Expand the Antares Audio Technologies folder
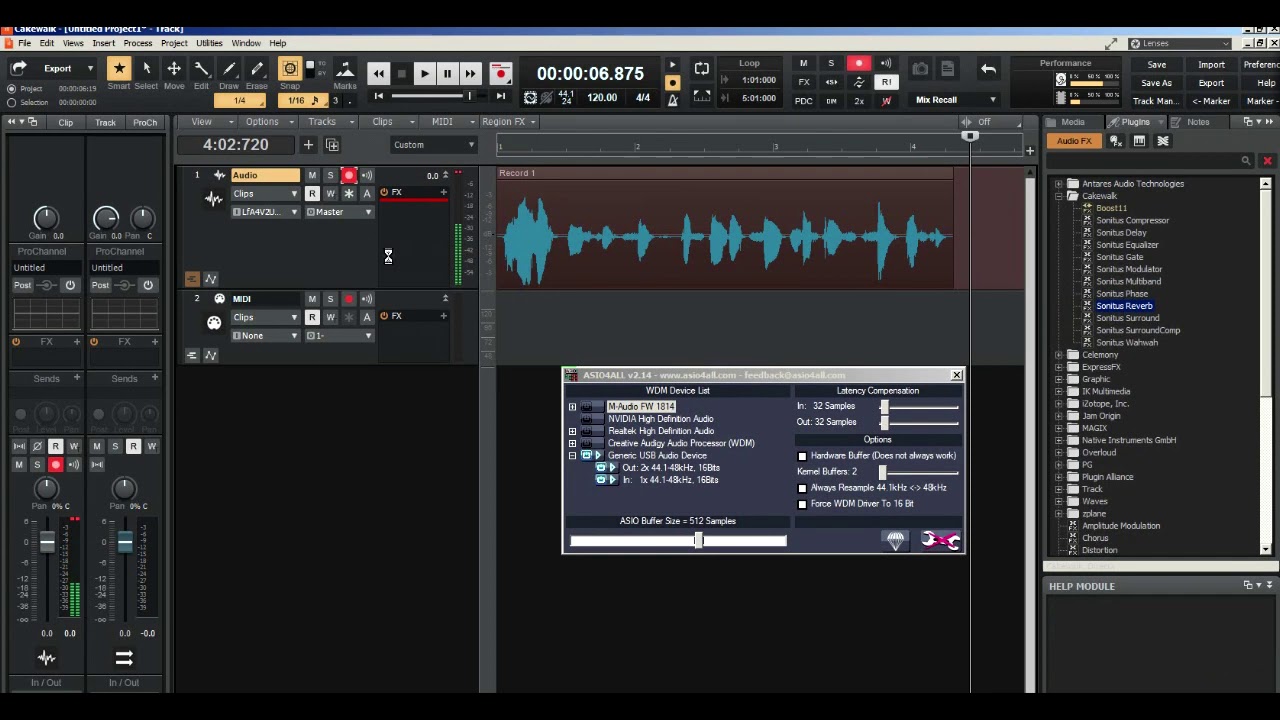The height and width of the screenshot is (720, 1280). point(1059,184)
